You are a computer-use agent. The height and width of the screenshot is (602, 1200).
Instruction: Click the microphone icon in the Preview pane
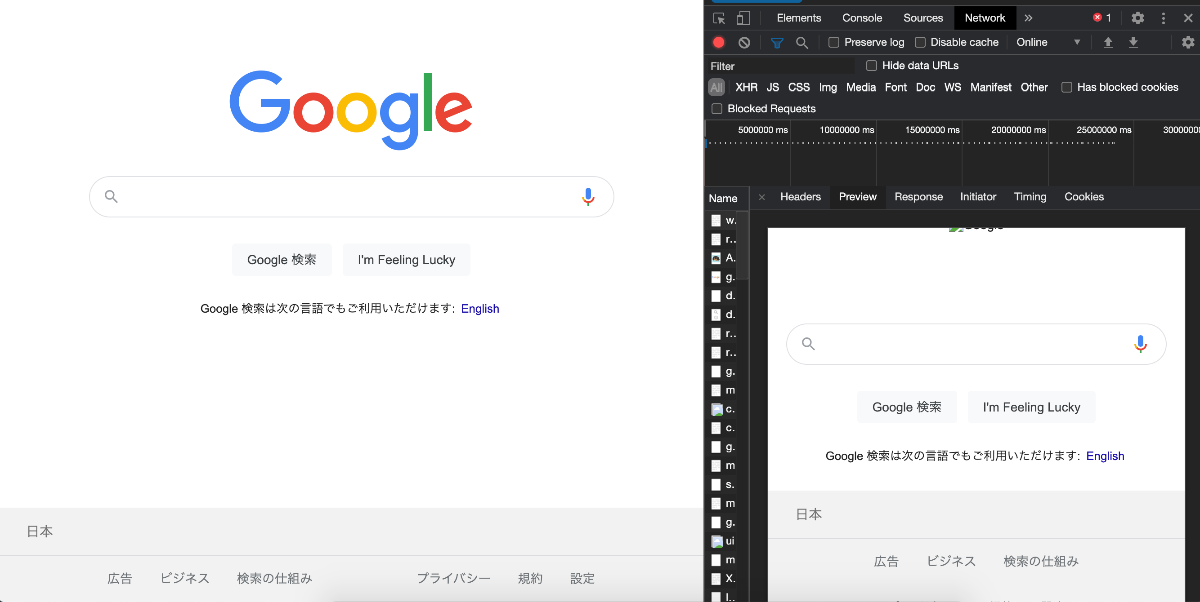coord(1141,344)
